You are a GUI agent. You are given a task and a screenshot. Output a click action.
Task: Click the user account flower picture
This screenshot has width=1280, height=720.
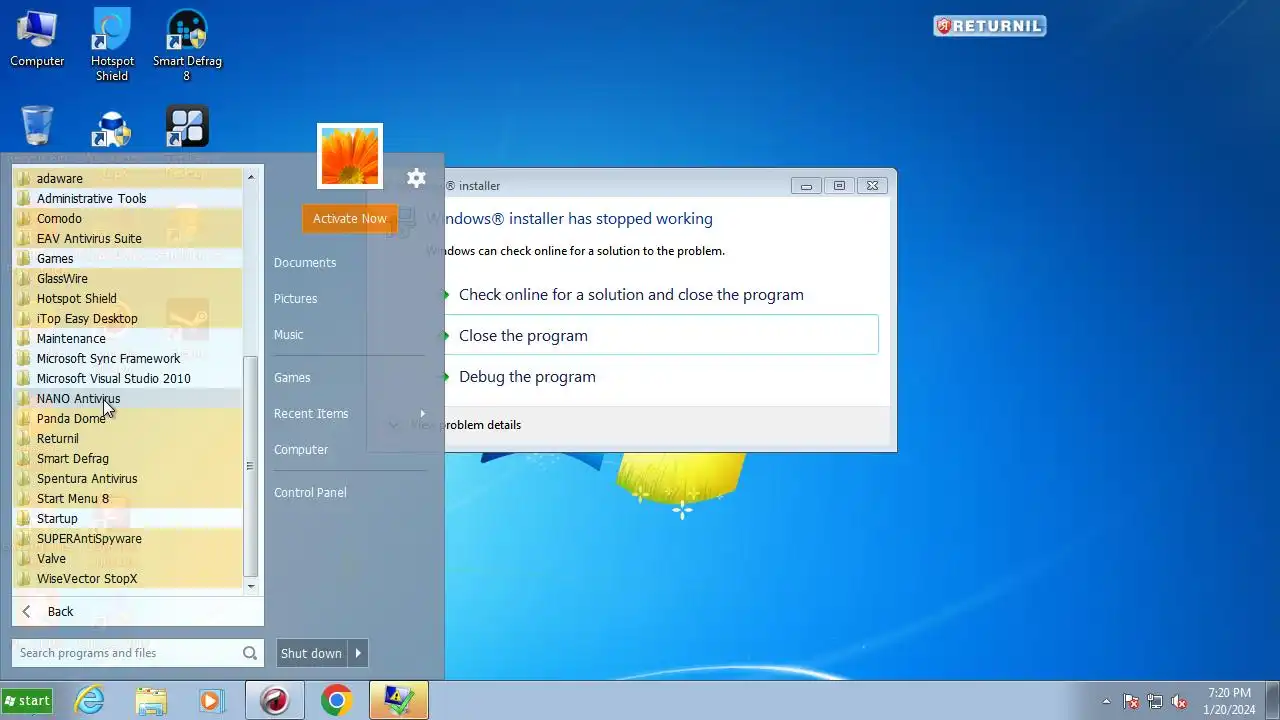350,156
